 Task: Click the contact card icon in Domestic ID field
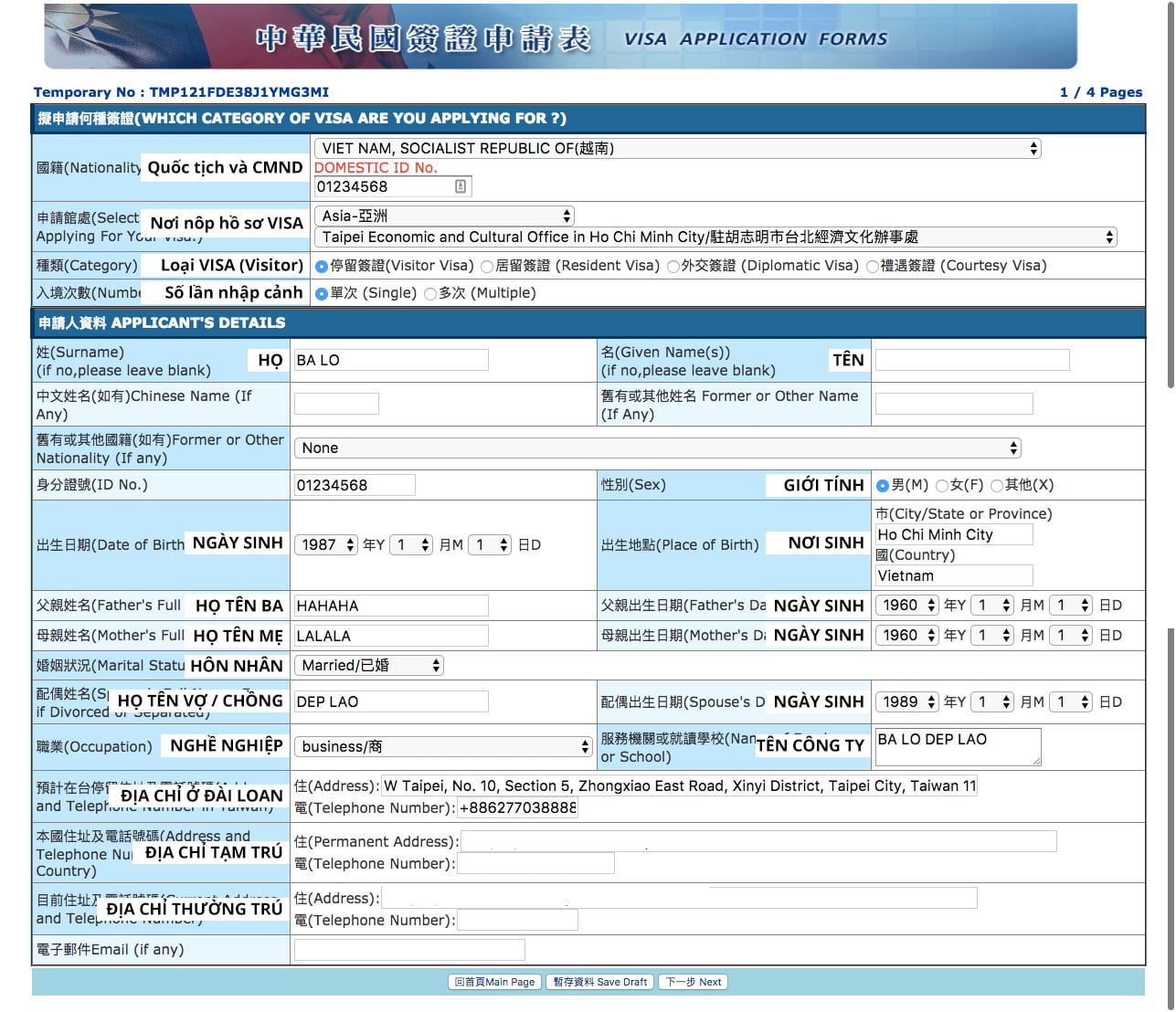point(461,186)
